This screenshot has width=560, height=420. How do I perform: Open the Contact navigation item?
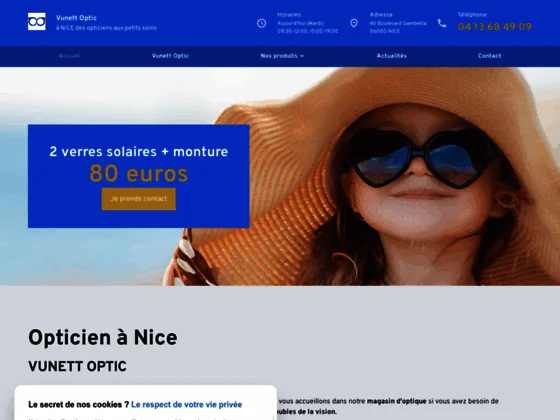490,56
